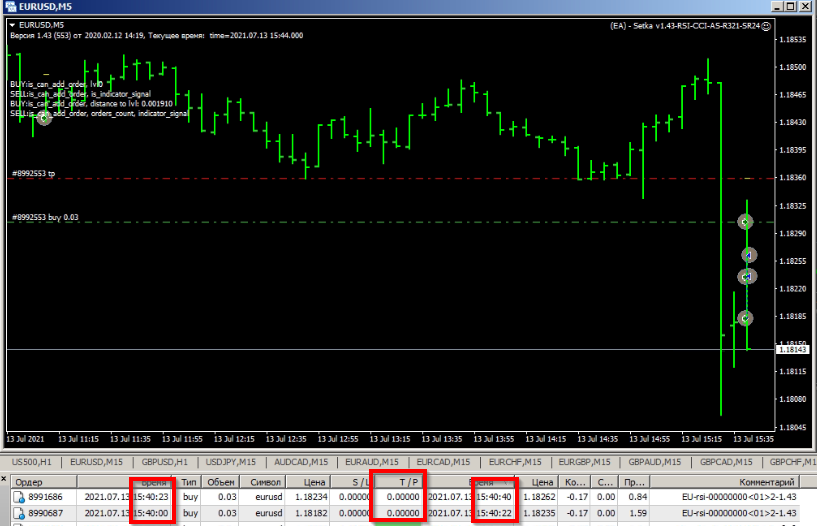Click the Версия 1.43 info line on chart

[156, 35]
